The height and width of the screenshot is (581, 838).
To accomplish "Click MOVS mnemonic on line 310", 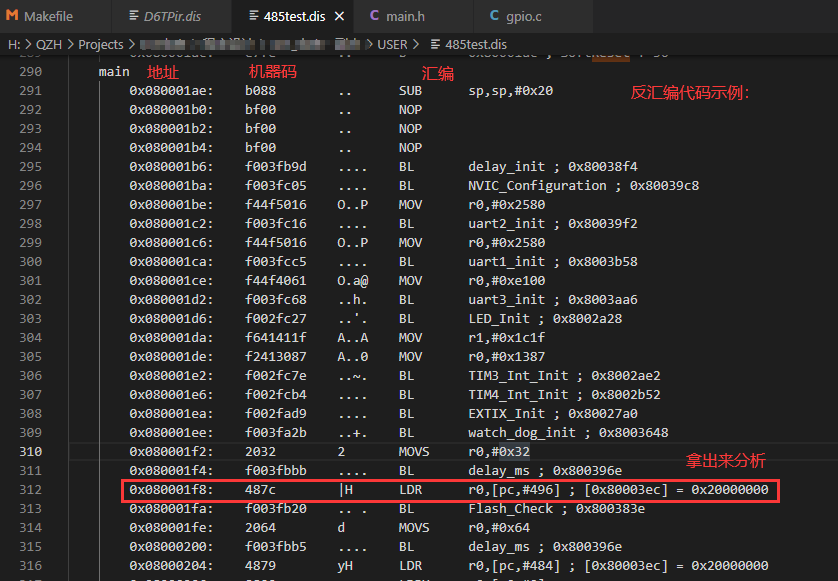I will [x=414, y=452].
